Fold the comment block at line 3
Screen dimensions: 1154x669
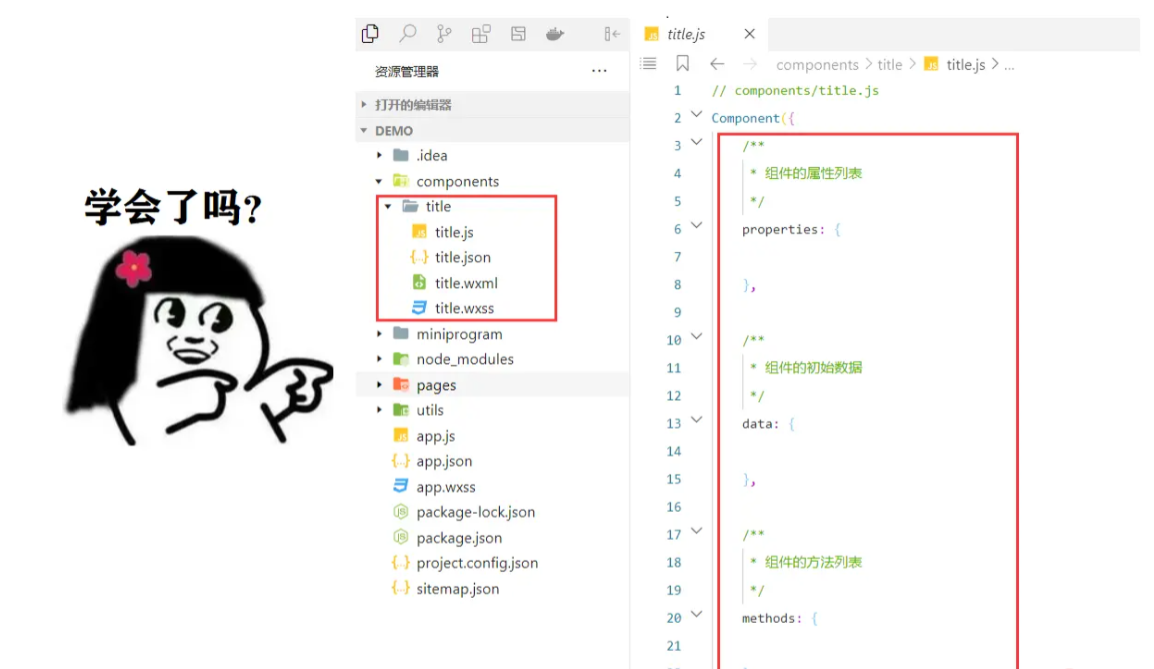pos(696,141)
